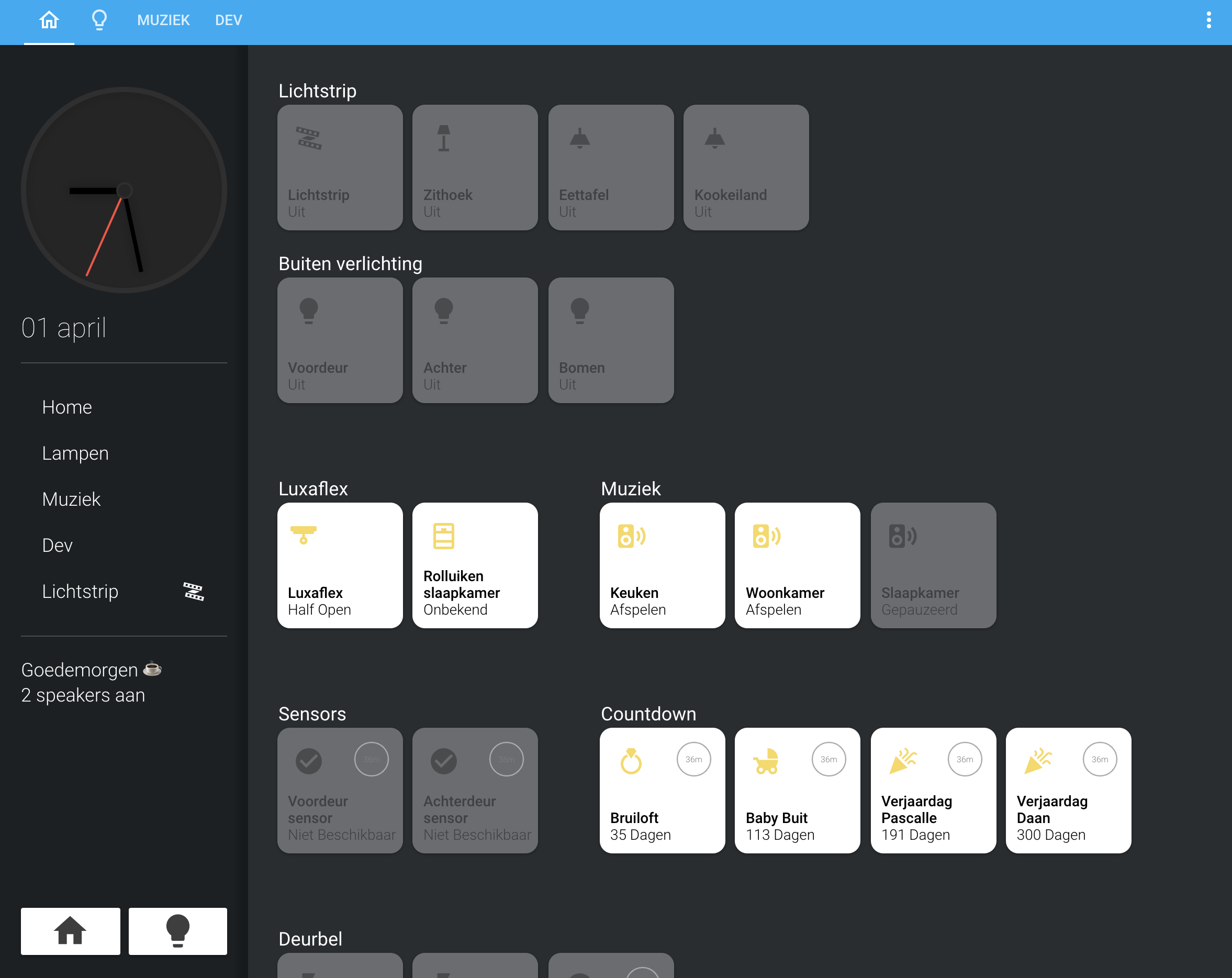Switch to the MUZIEK tab
1232x978 pixels.
[163, 20]
